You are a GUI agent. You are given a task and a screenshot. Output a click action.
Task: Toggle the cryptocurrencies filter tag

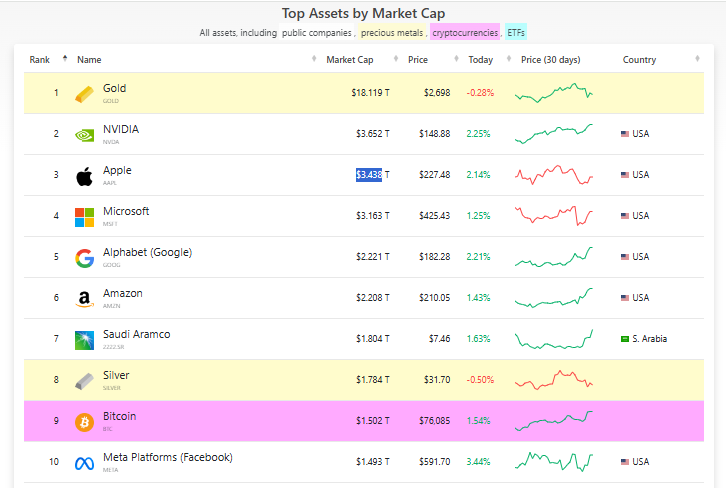coord(464,33)
